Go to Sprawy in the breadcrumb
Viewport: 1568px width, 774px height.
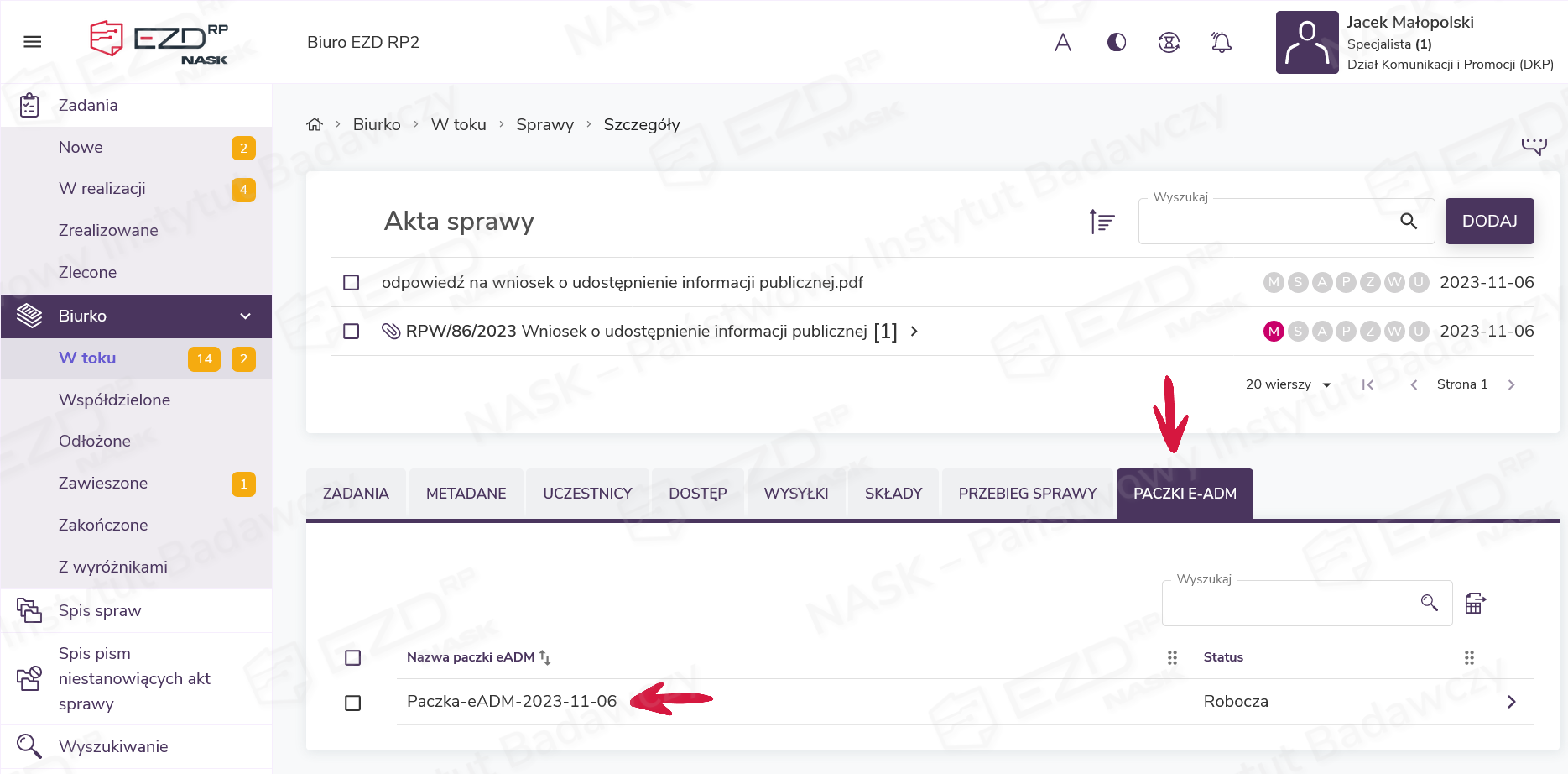[544, 124]
